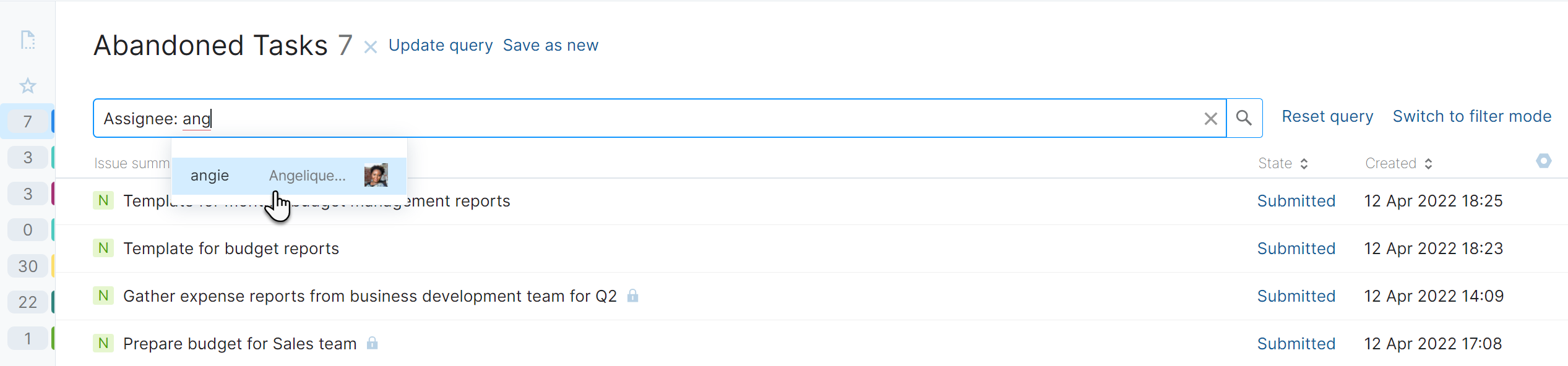Viewport: 1568px width, 366px height.
Task: Open the gear icon above the issue list
Action: coord(1543,161)
